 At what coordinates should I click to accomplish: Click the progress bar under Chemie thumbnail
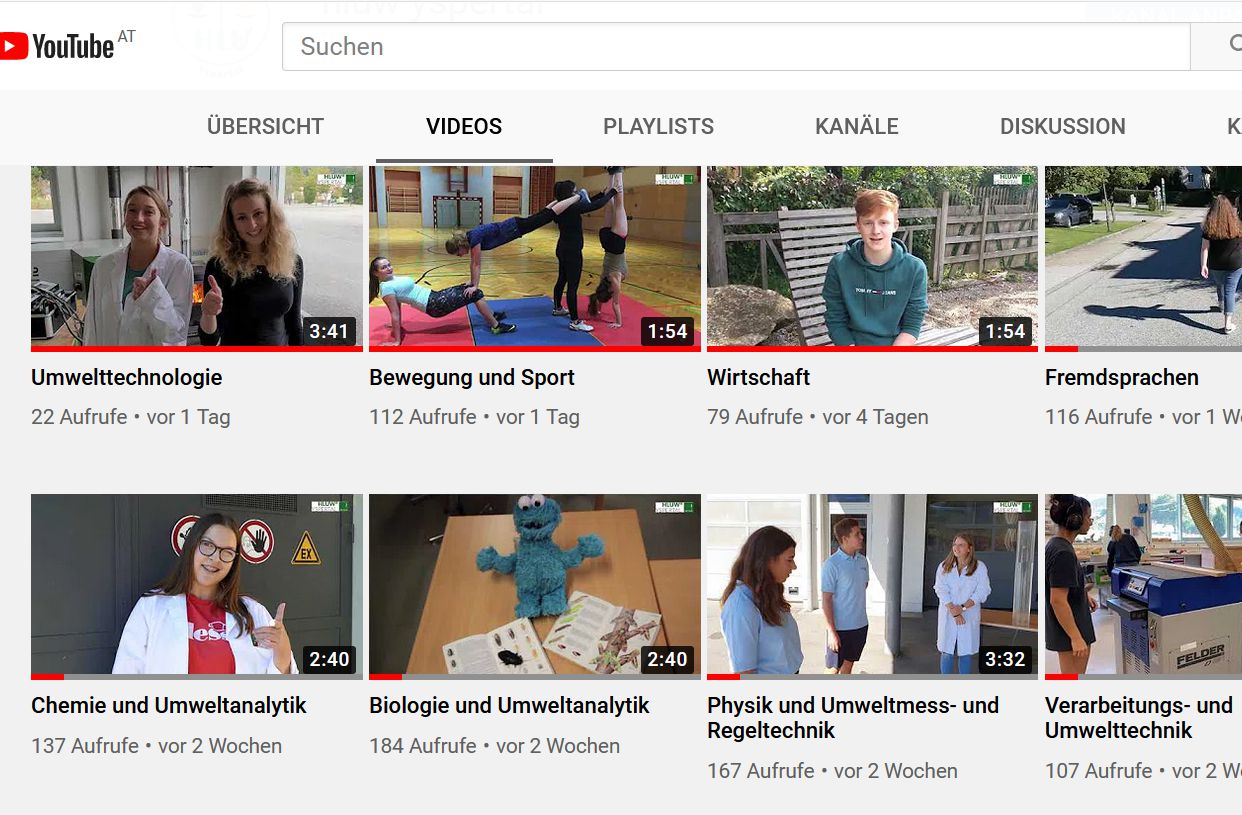pos(197,677)
